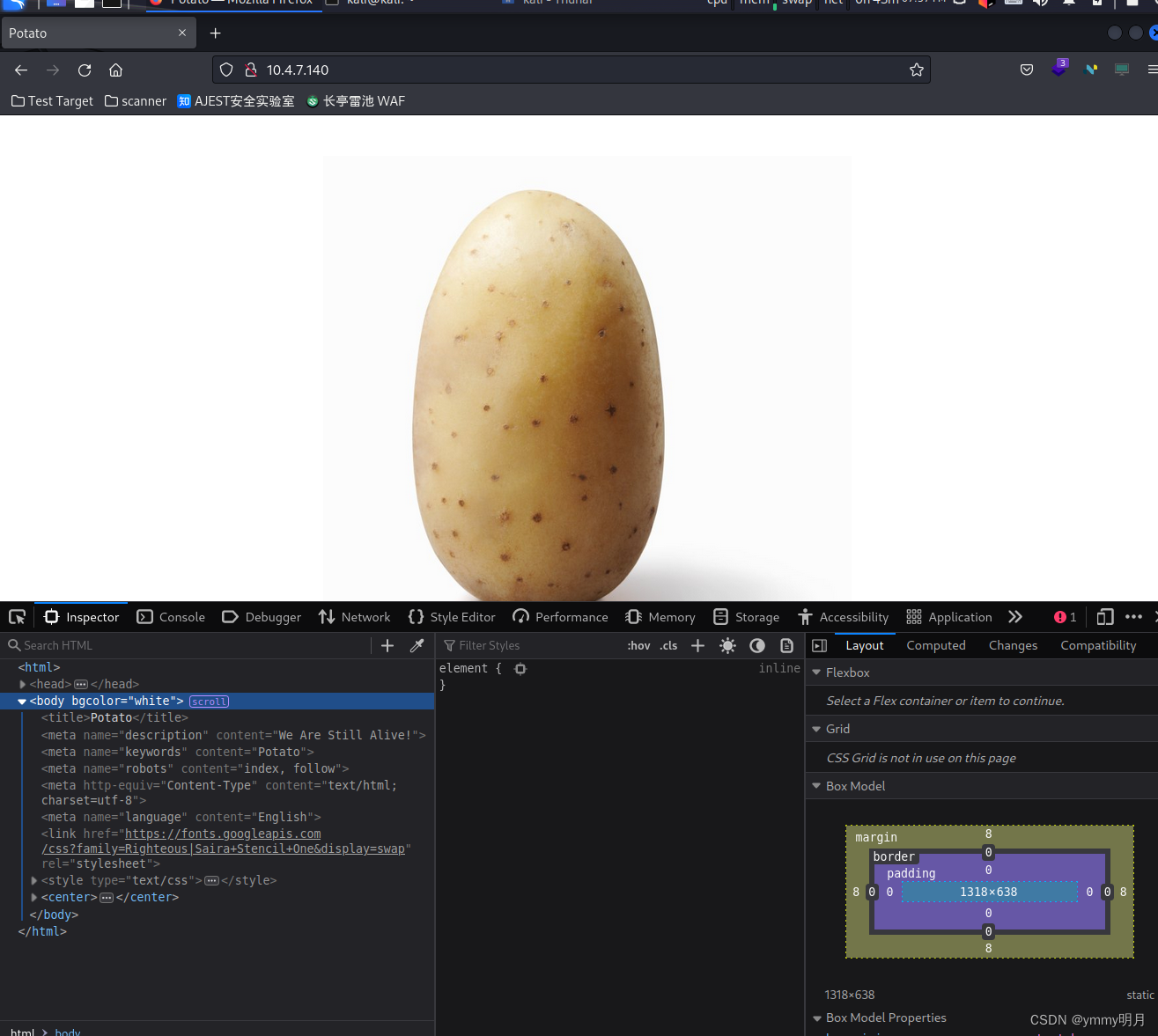The height and width of the screenshot is (1036, 1158).
Task: Open the Responsive Design Mode icon
Action: tap(1104, 617)
